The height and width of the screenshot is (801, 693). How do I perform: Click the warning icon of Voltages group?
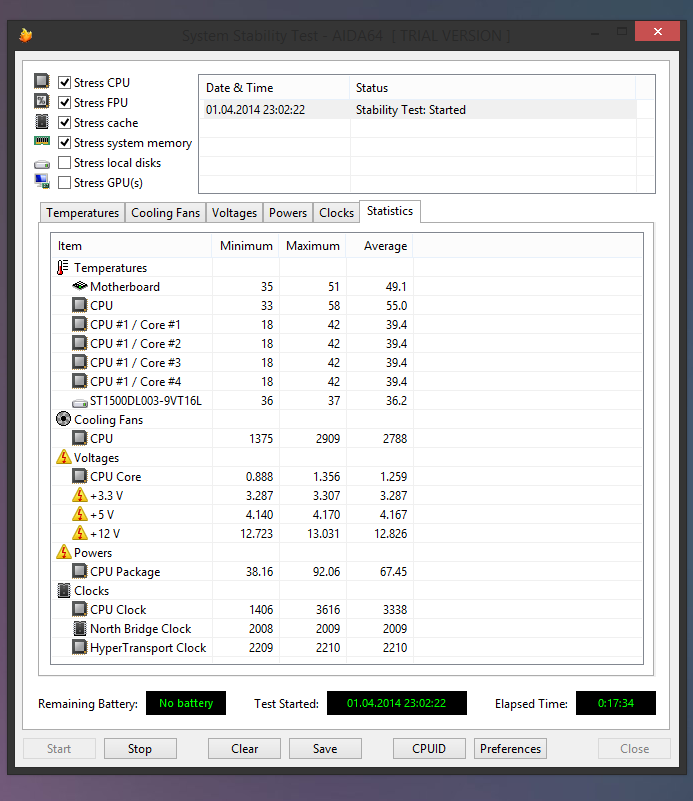point(63,457)
